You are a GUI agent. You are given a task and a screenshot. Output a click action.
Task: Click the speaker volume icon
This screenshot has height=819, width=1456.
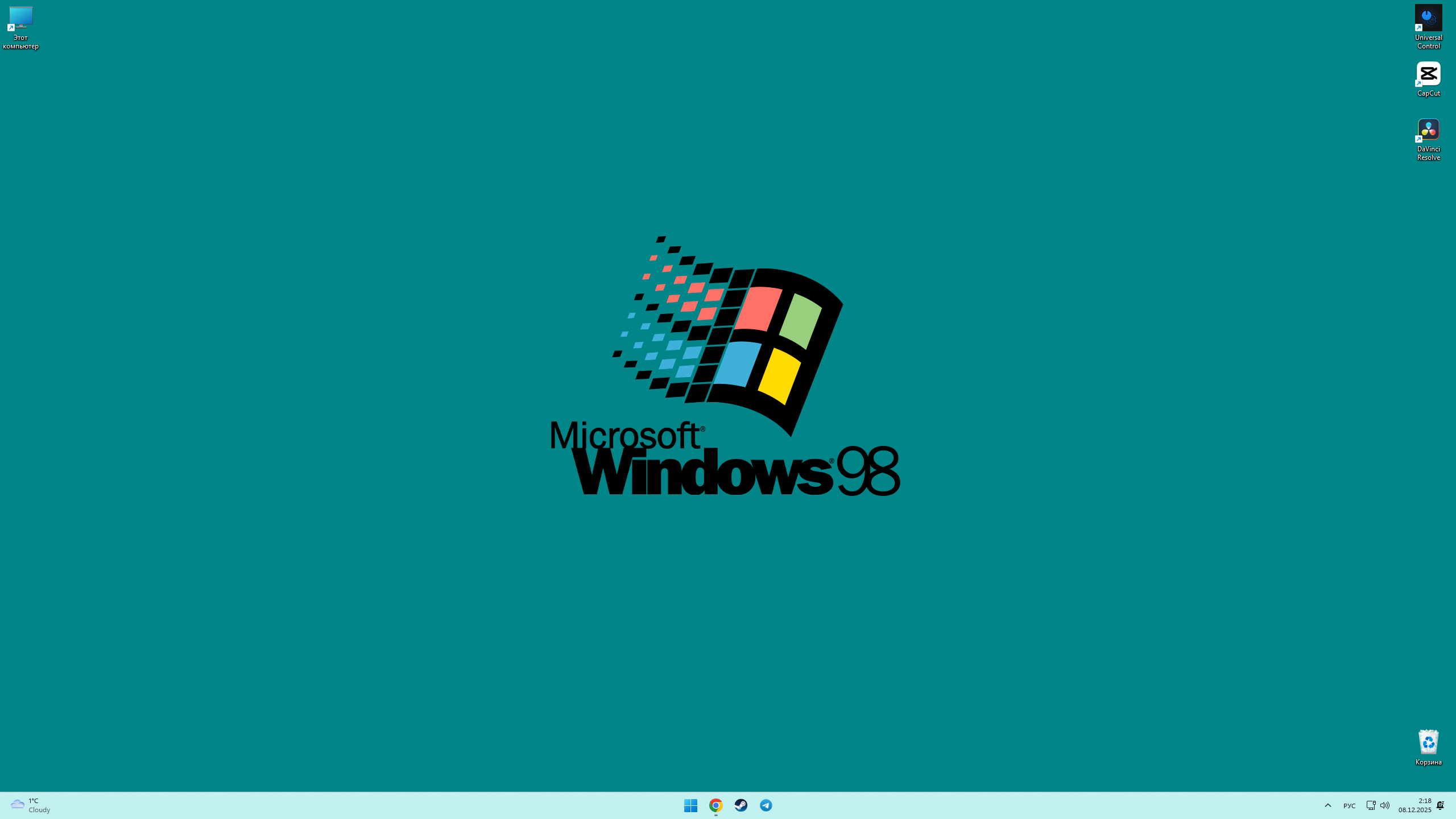point(1385,805)
